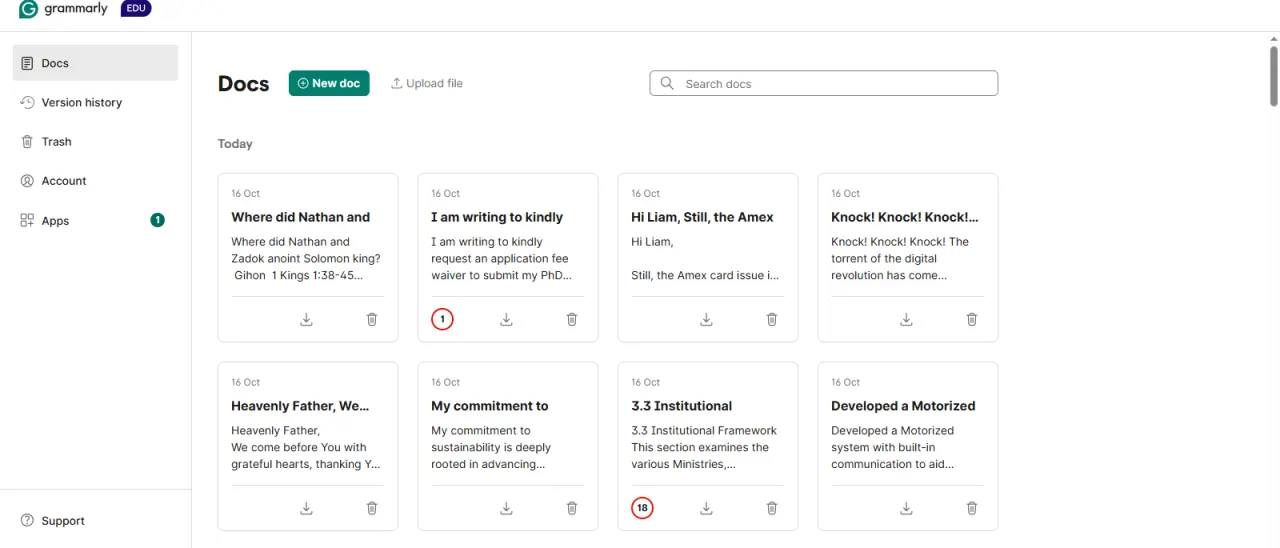The height and width of the screenshot is (548, 1280).
Task: Open Docs in the sidebar
Action: tap(96, 63)
